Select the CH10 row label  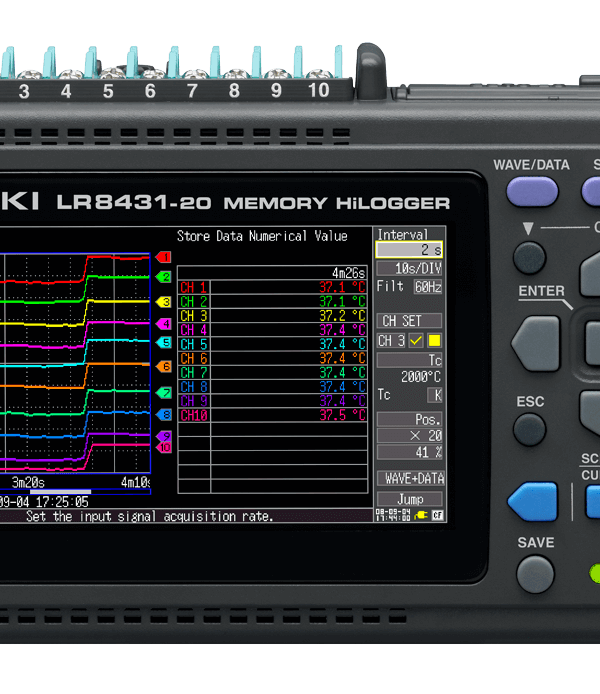click(194, 415)
